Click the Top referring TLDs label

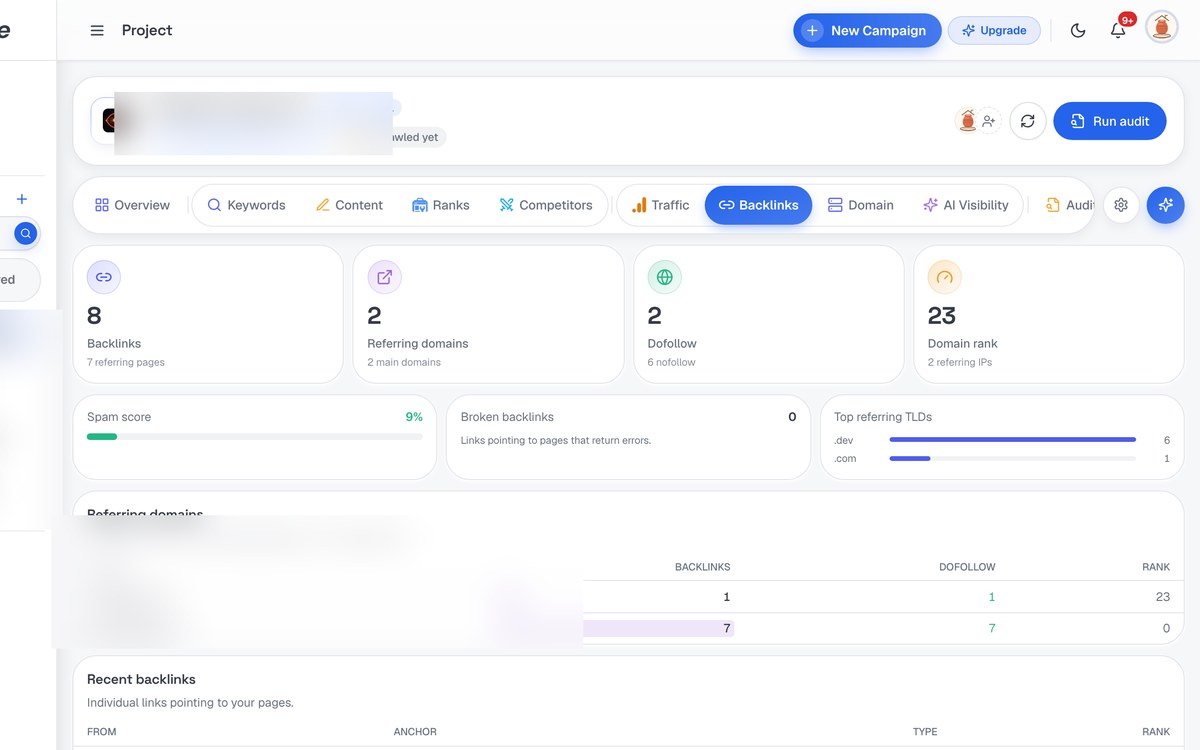click(x=883, y=417)
